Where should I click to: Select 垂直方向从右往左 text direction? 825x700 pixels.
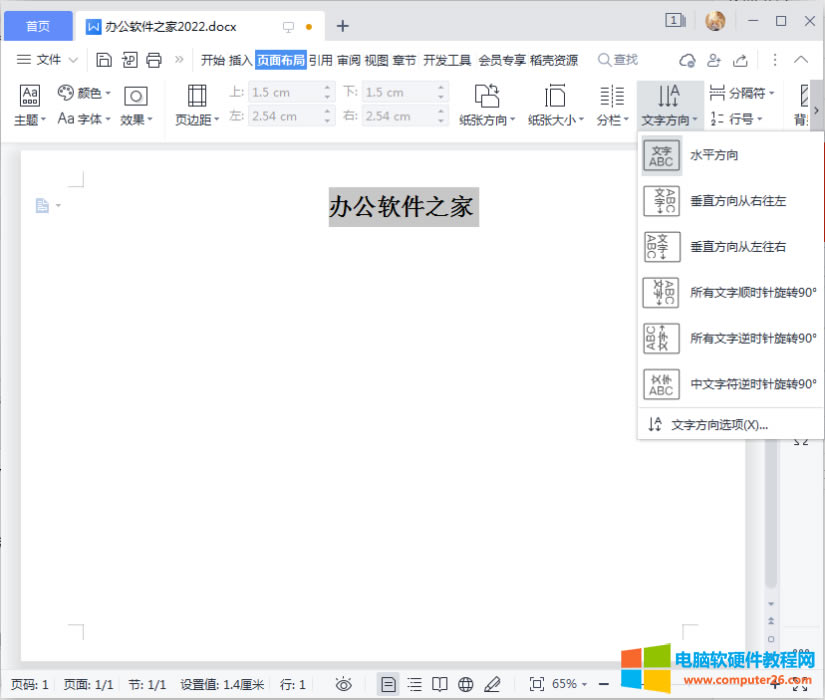[x=730, y=201]
